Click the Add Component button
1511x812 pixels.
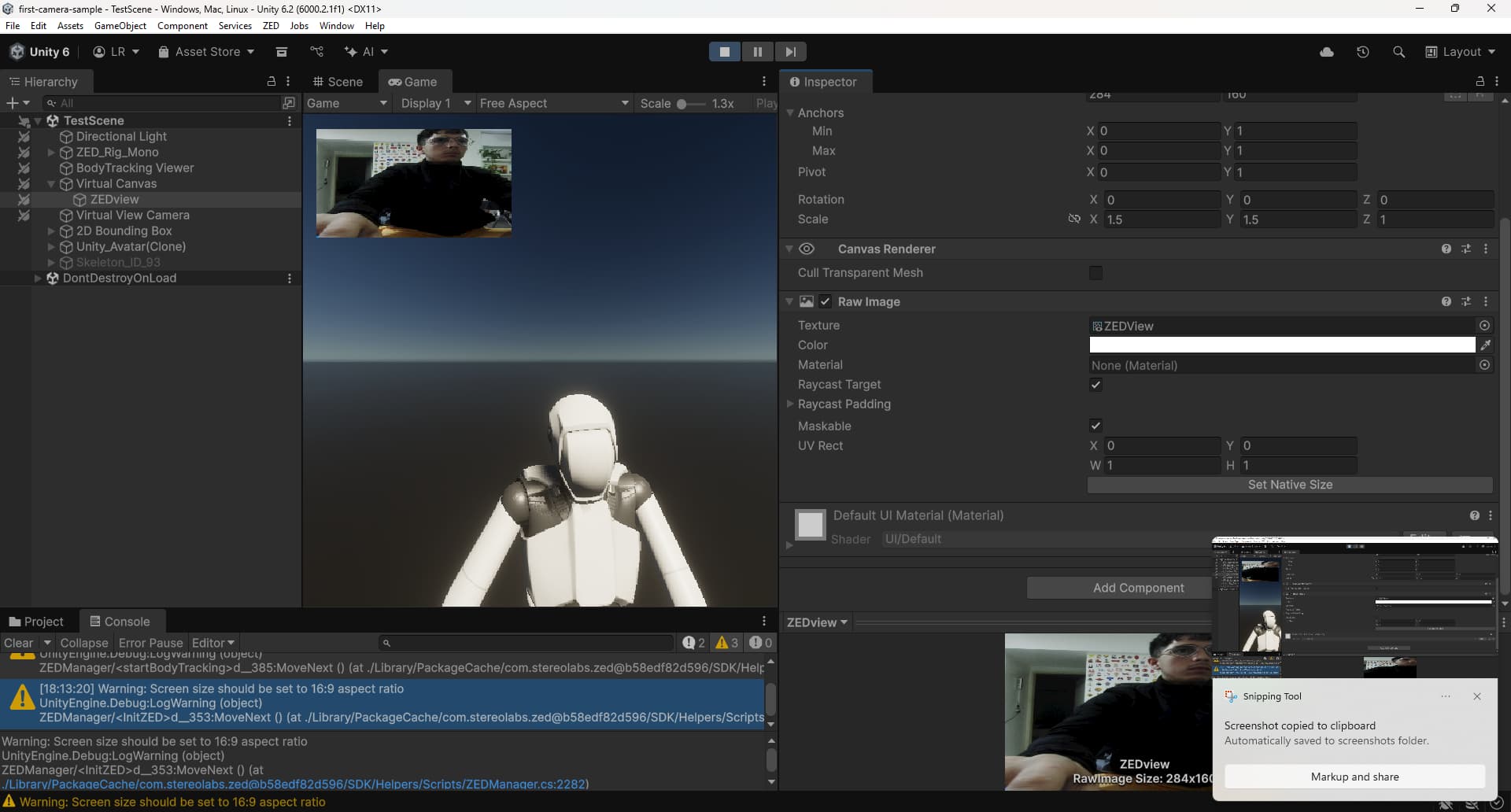click(1137, 588)
